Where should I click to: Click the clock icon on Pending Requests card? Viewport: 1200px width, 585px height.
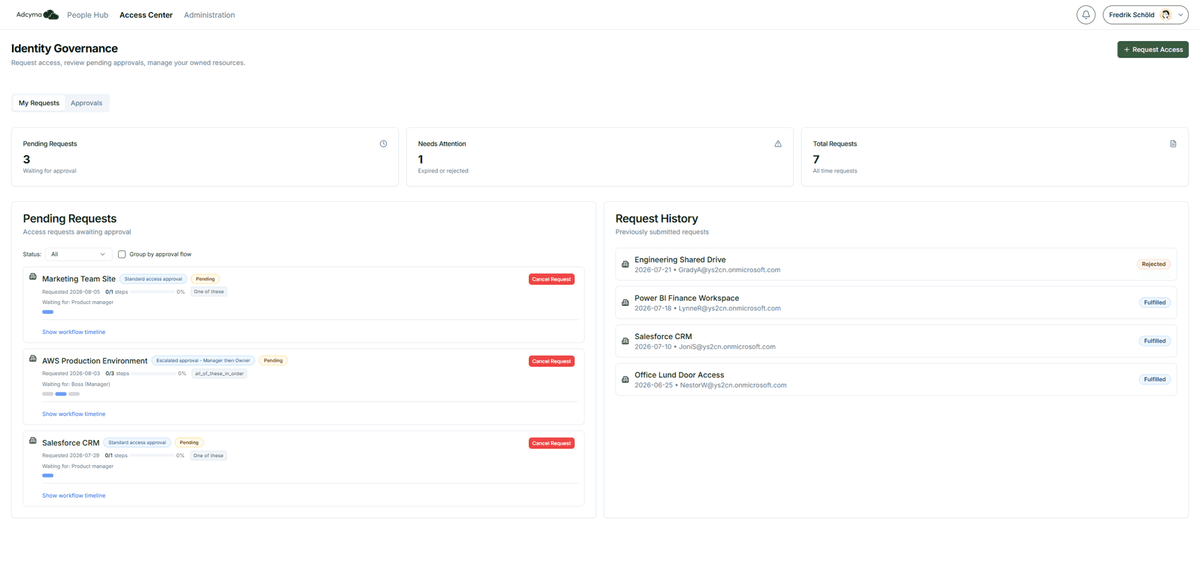coord(383,144)
